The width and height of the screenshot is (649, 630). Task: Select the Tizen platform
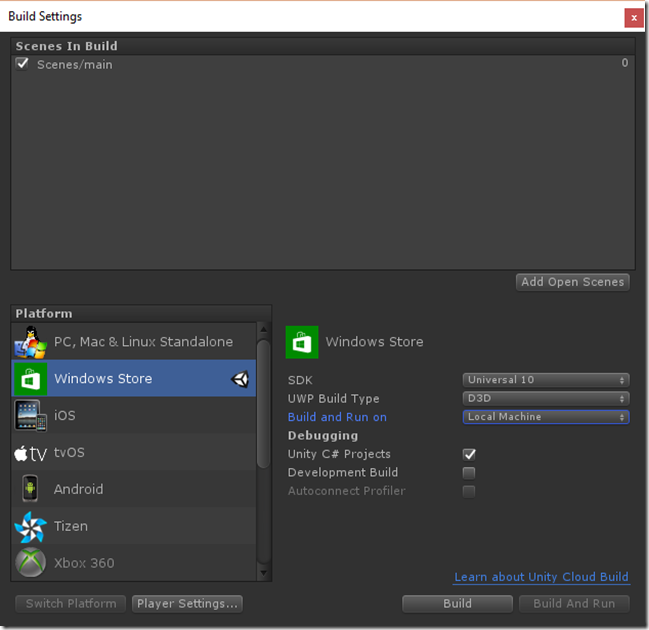coord(134,526)
